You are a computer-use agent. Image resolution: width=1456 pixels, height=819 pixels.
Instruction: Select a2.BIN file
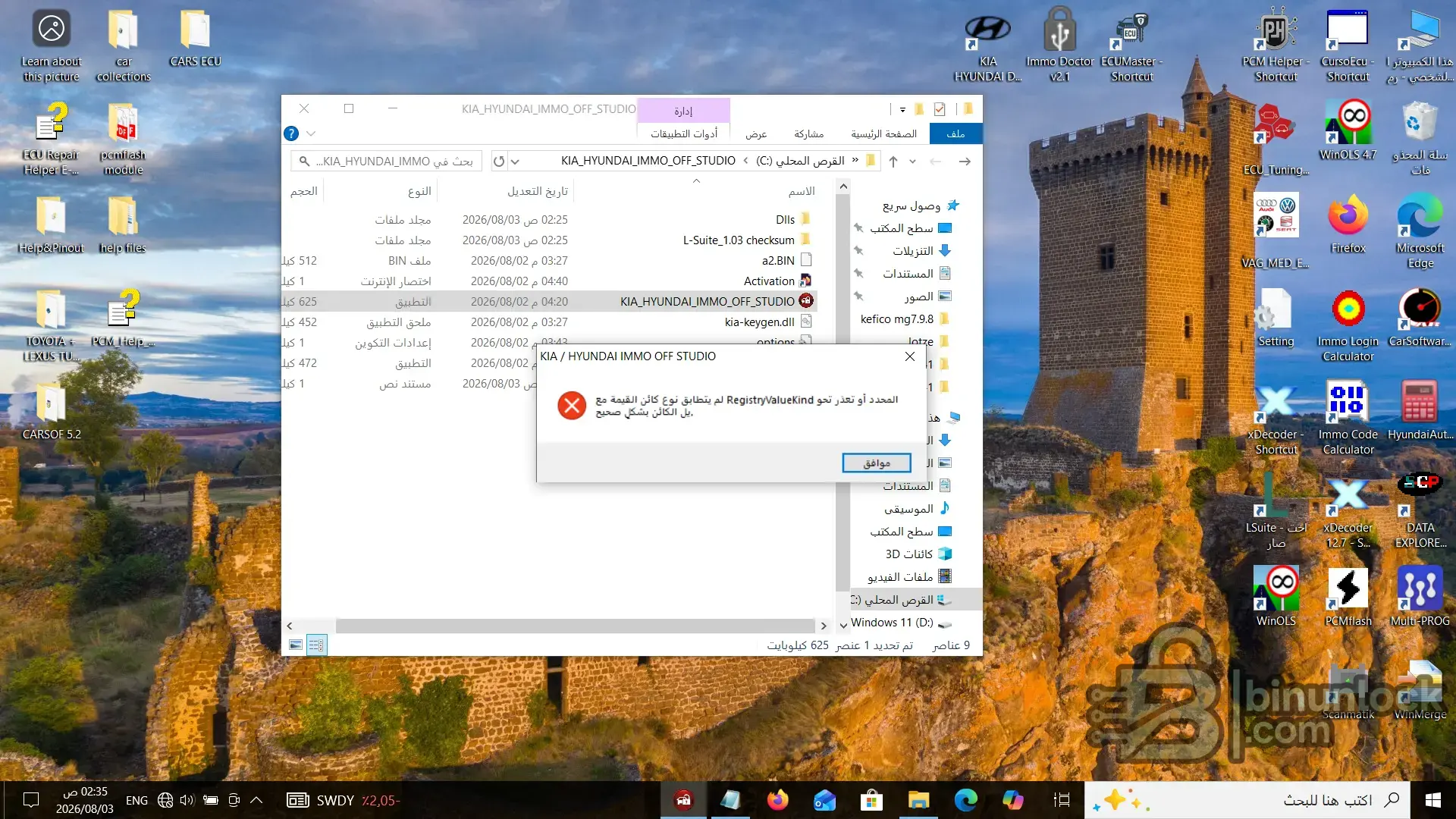tap(549, 260)
